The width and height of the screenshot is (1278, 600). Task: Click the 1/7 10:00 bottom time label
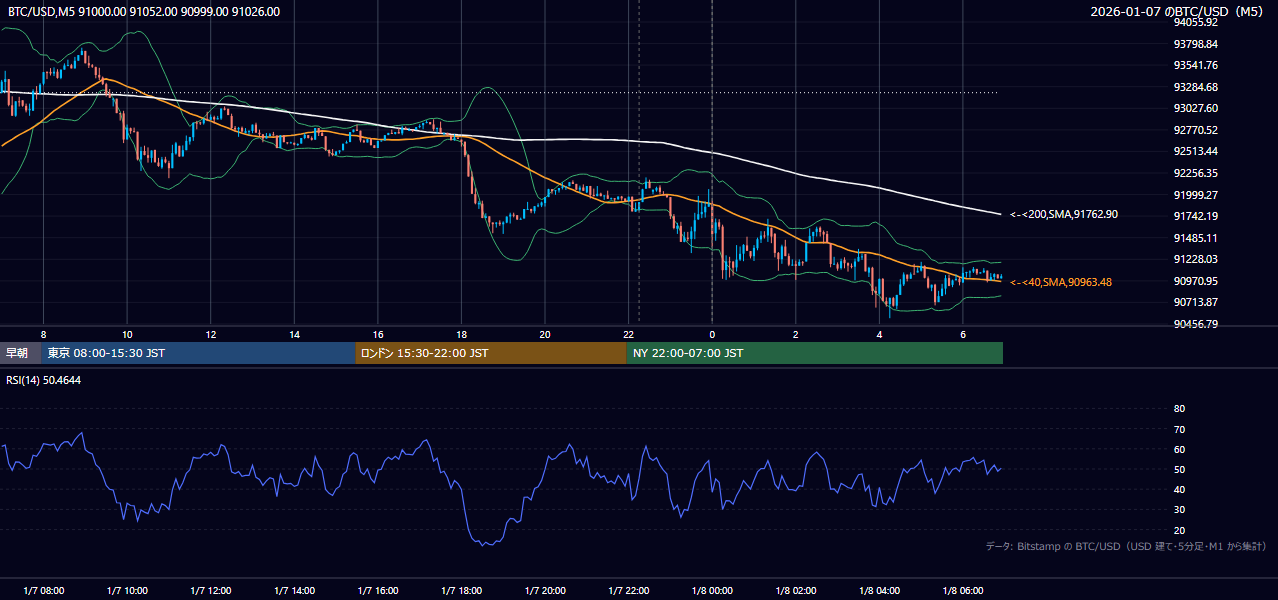pyautogui.click(x=127, y=591)
